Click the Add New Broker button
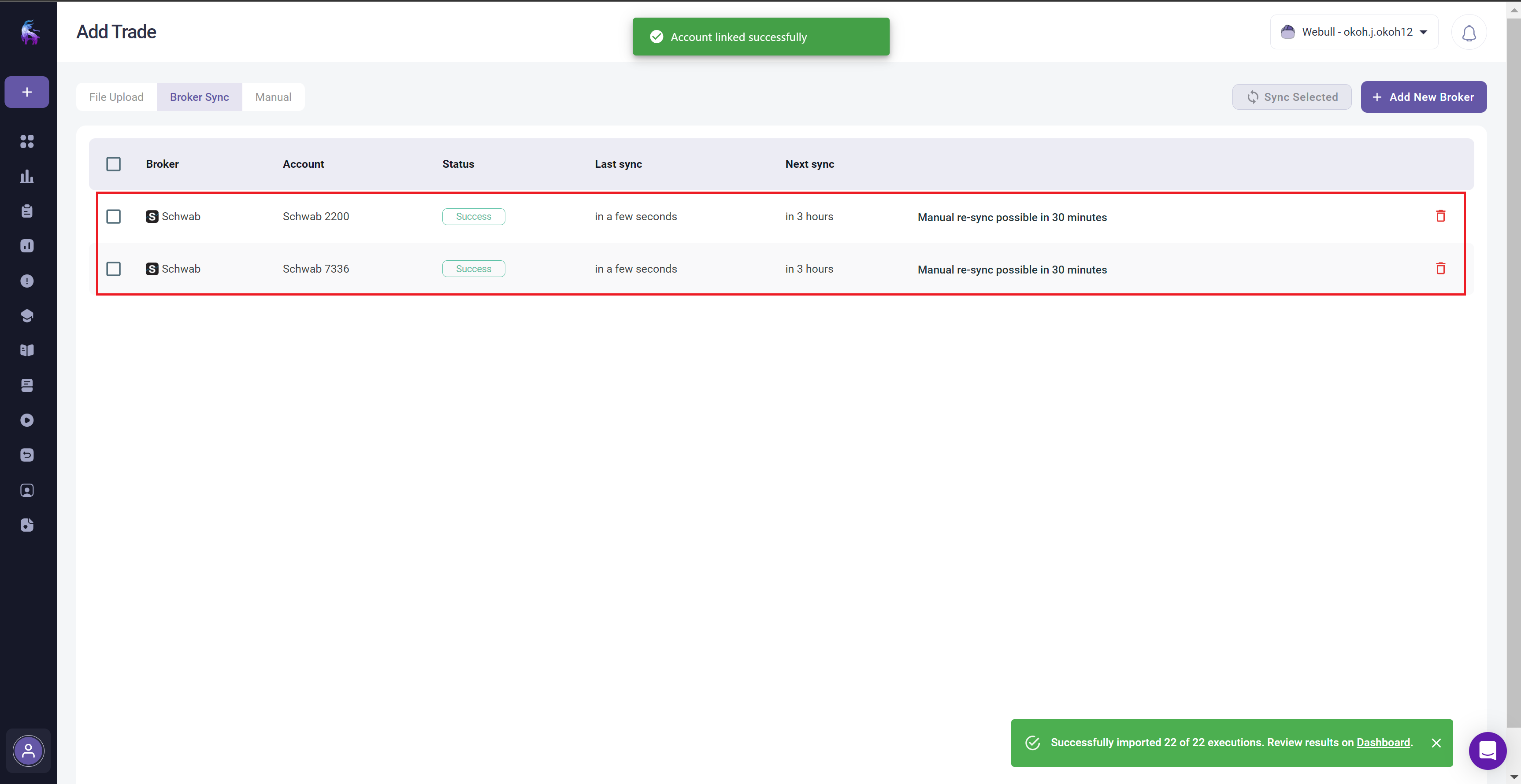1521x784 pixels. coord(1423,97)
